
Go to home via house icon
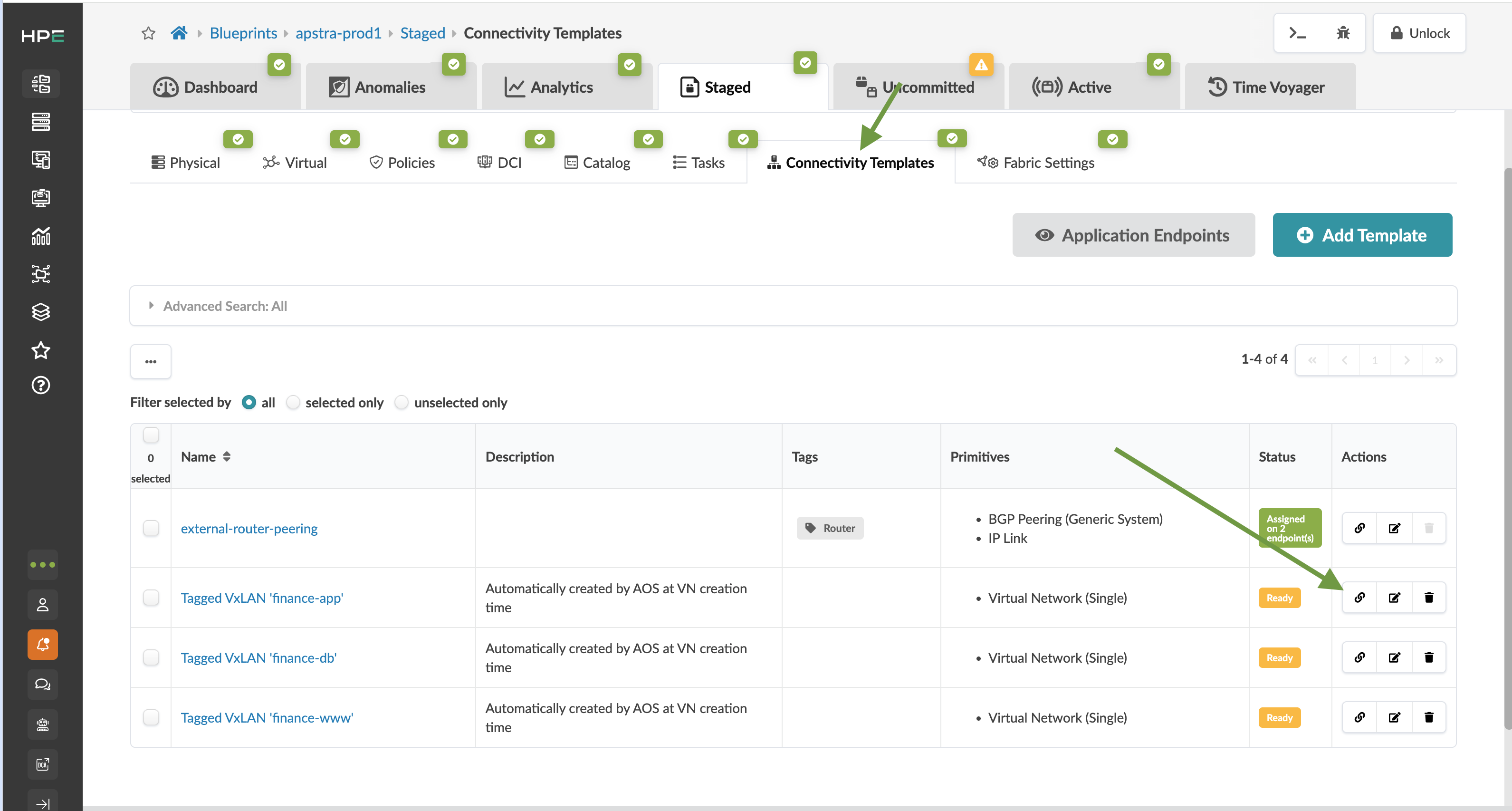coord(179,33)
